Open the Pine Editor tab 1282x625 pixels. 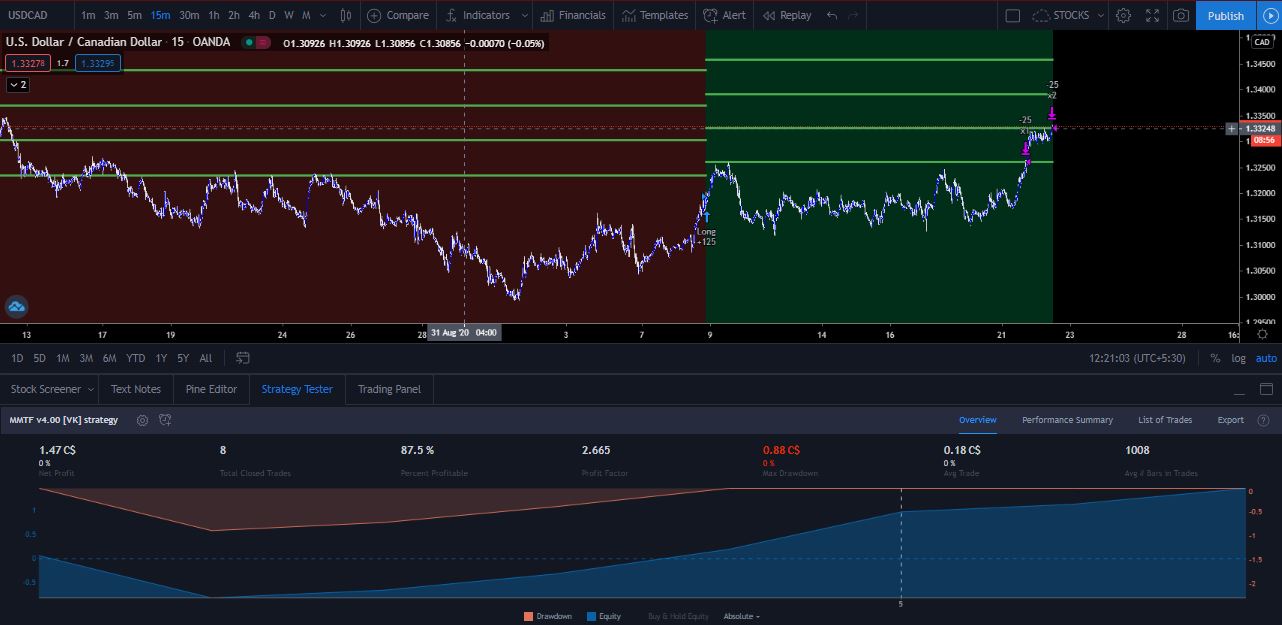(211, 389)
